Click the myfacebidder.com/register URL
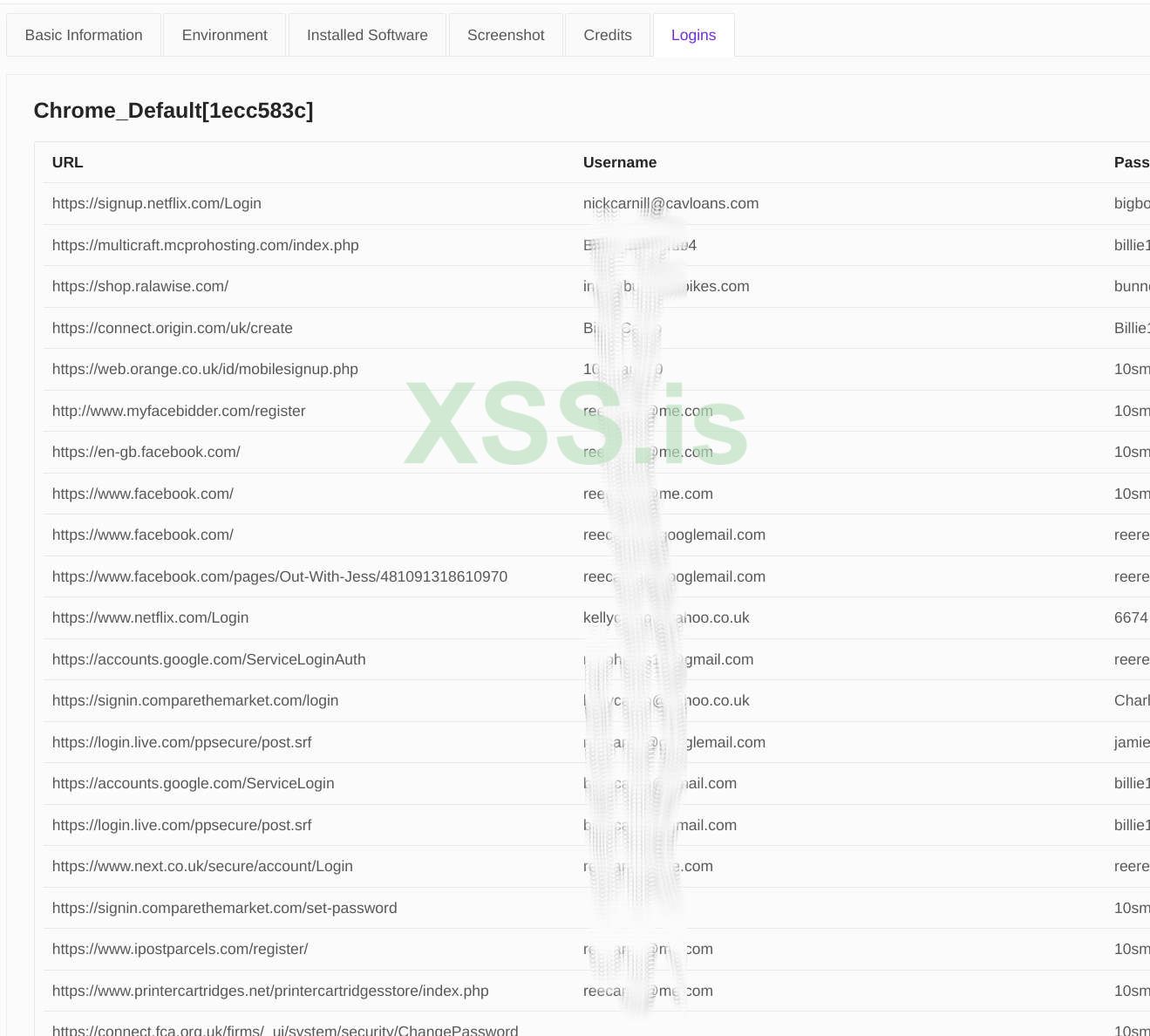1150x1036 pixels. point(179,411)
